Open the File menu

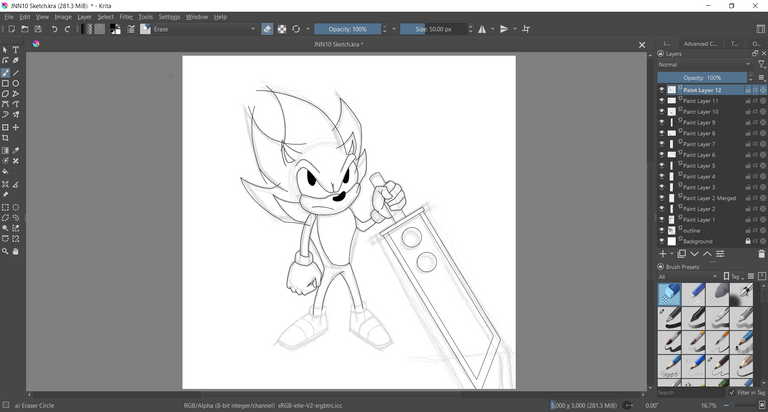[9, 17]
